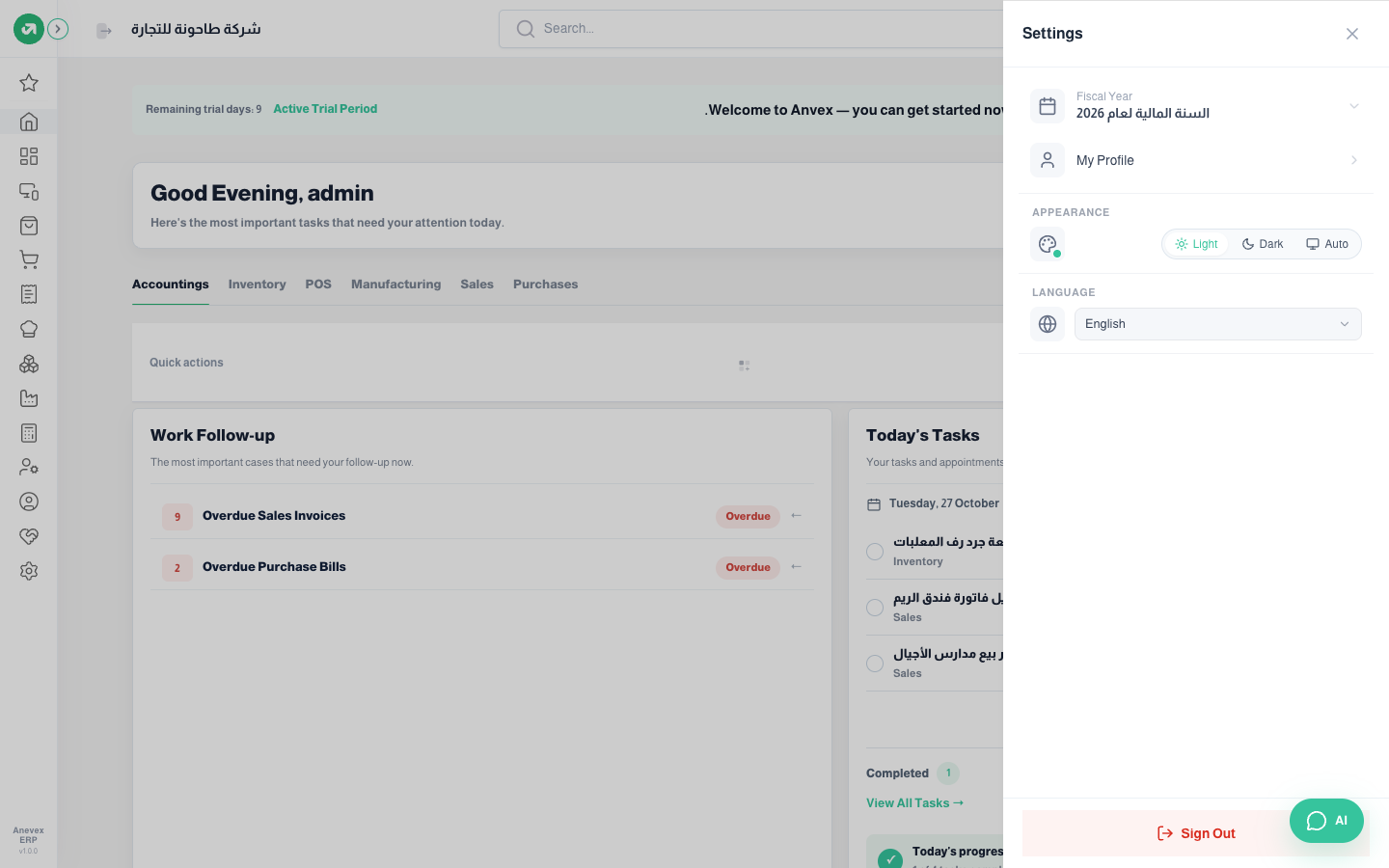This screenshot has height=868, width=1389.
Task: Open the calculator icon in the sidebar
Action: (29, 433)
